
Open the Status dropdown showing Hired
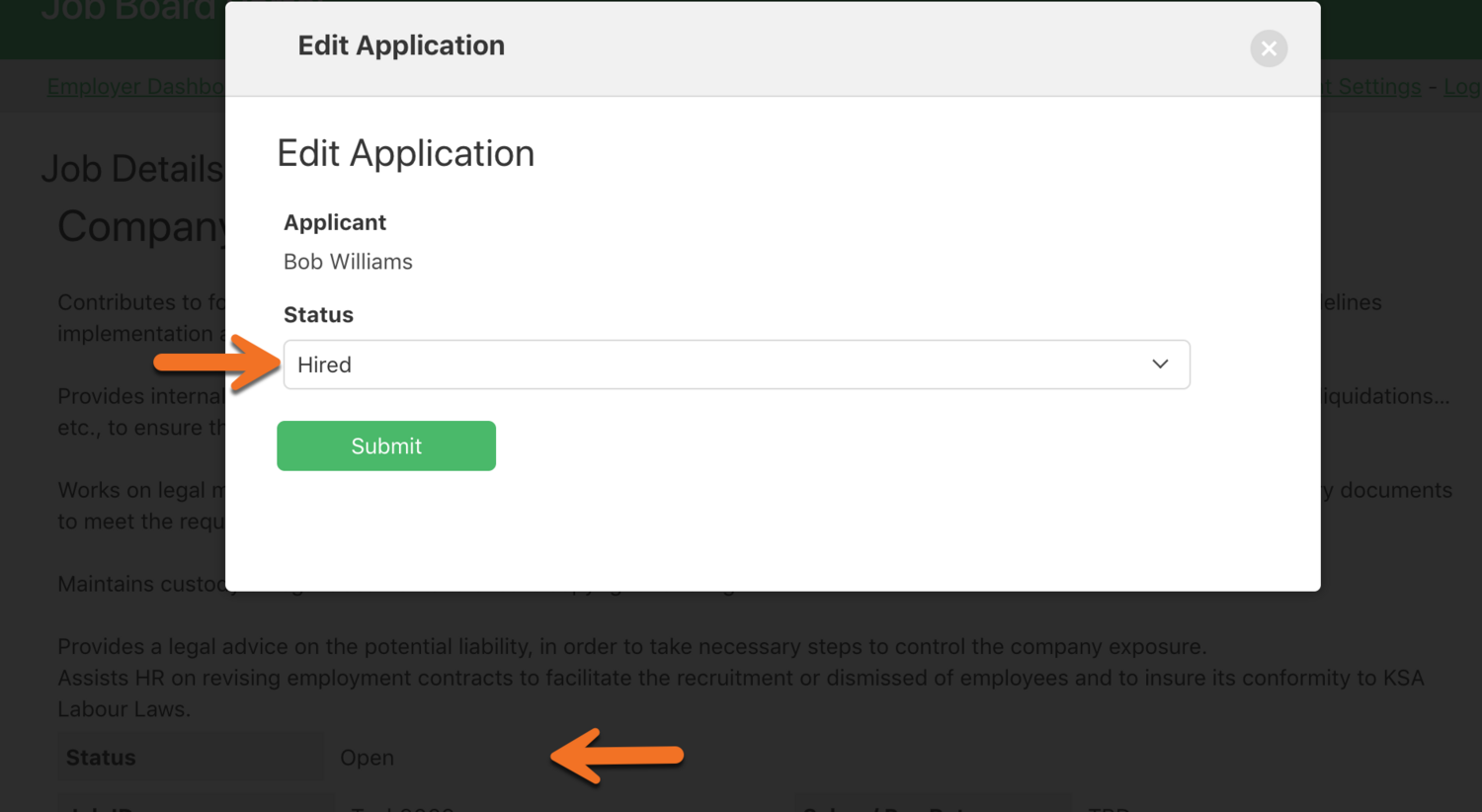tap(735, 365)
